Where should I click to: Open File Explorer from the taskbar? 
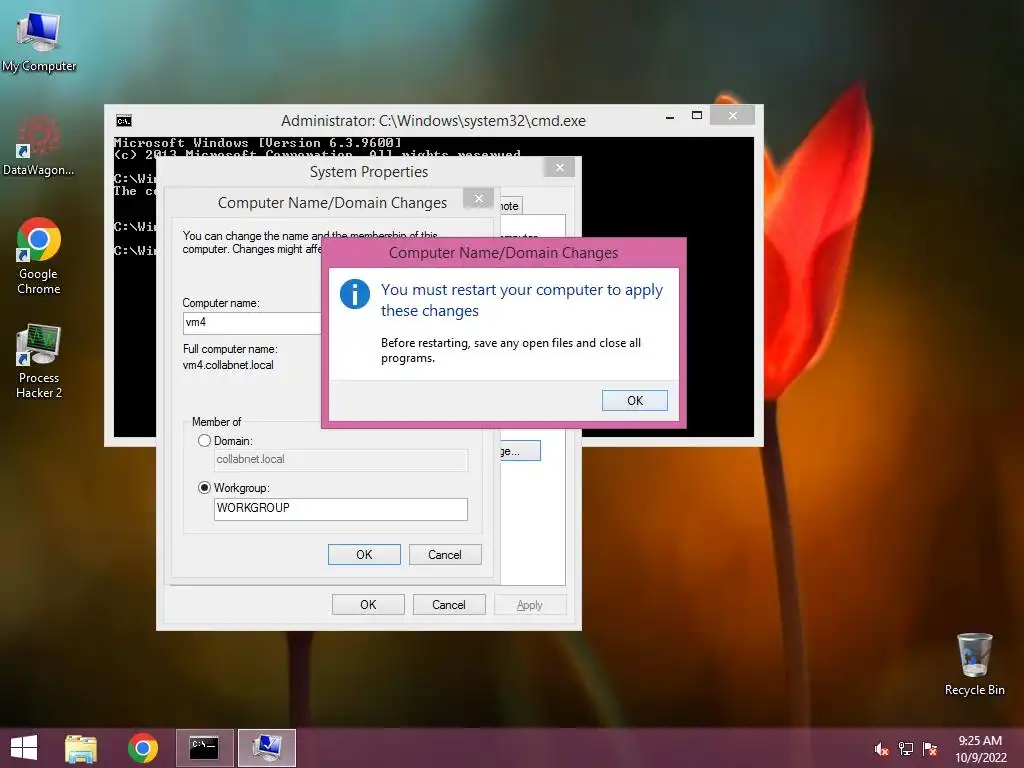(81, 748)
